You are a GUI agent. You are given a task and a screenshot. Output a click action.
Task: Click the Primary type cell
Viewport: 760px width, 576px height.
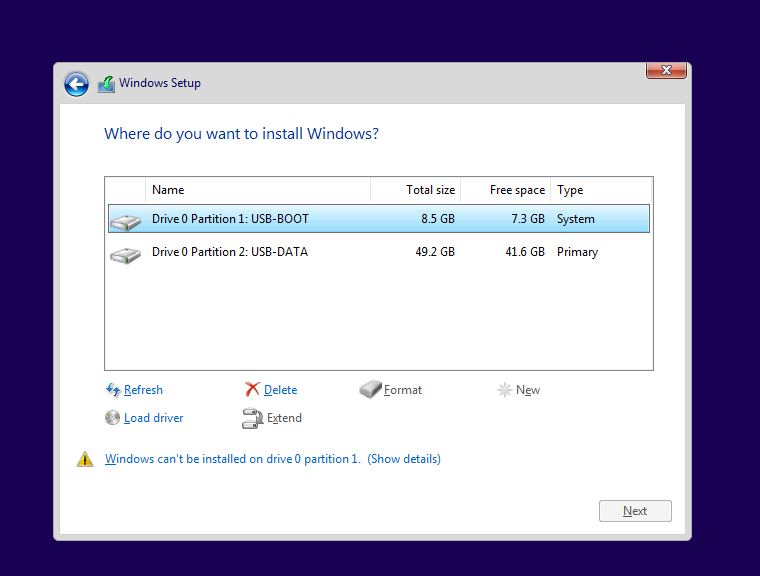[577, 252]
